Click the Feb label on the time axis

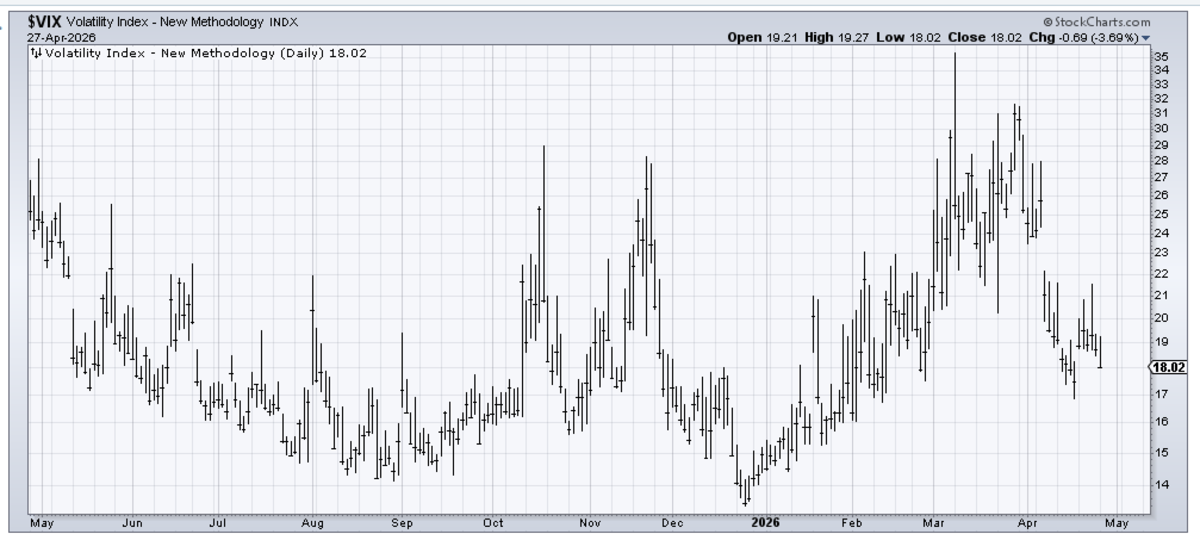(851, 522)
